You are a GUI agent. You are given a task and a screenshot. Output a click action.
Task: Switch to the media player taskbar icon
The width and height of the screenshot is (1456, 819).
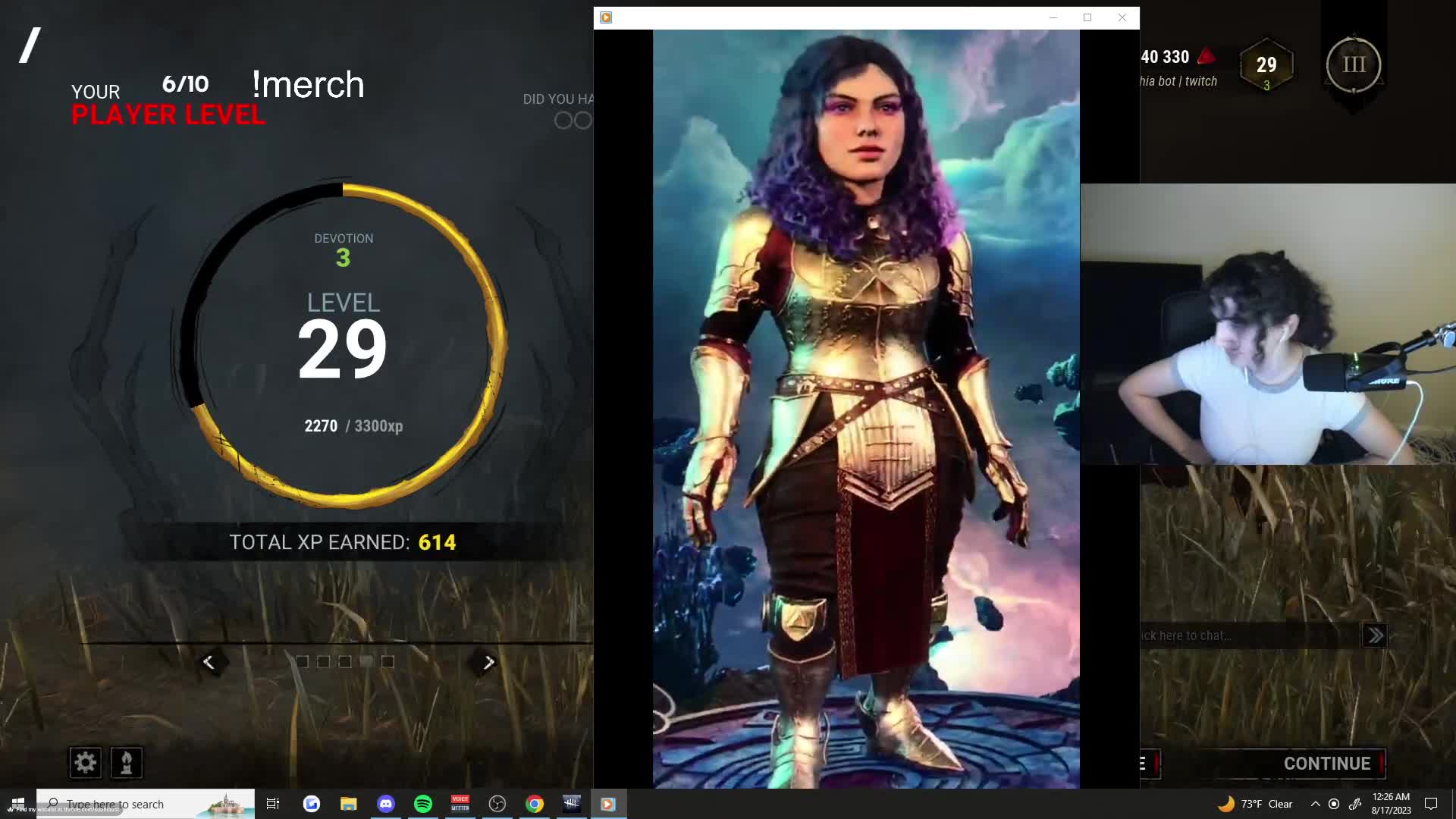pyautogui.click(x=608, y=804)
